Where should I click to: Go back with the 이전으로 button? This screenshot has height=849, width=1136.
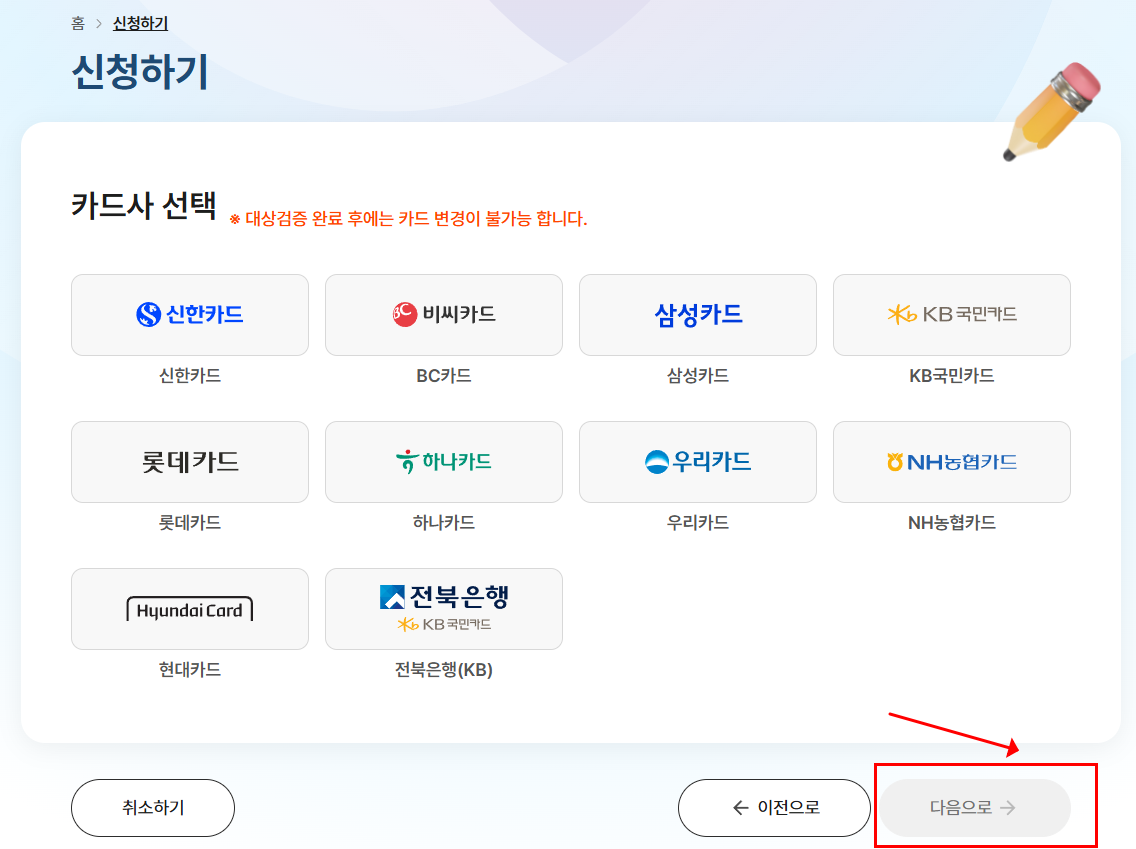(x=774, y=808)
